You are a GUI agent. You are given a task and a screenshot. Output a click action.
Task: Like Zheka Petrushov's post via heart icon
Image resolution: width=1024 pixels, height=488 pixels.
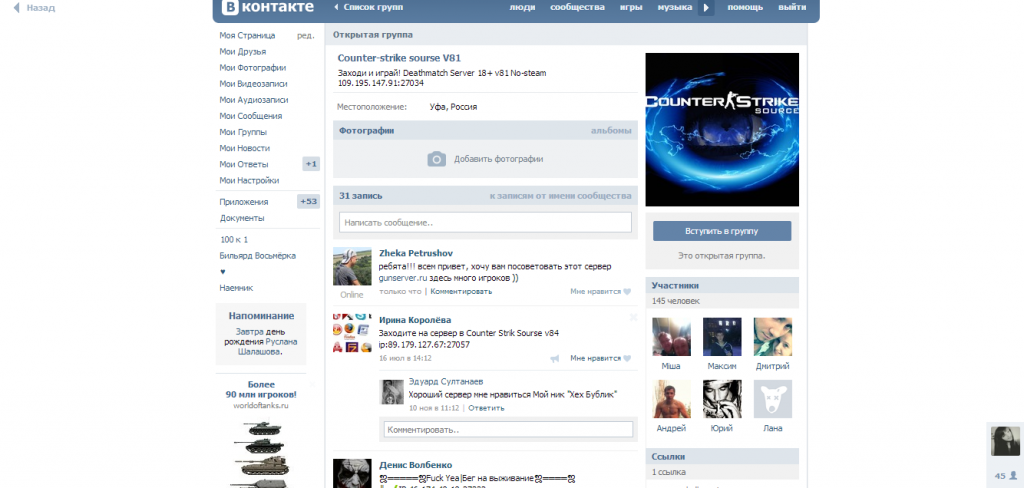point(627,292)
